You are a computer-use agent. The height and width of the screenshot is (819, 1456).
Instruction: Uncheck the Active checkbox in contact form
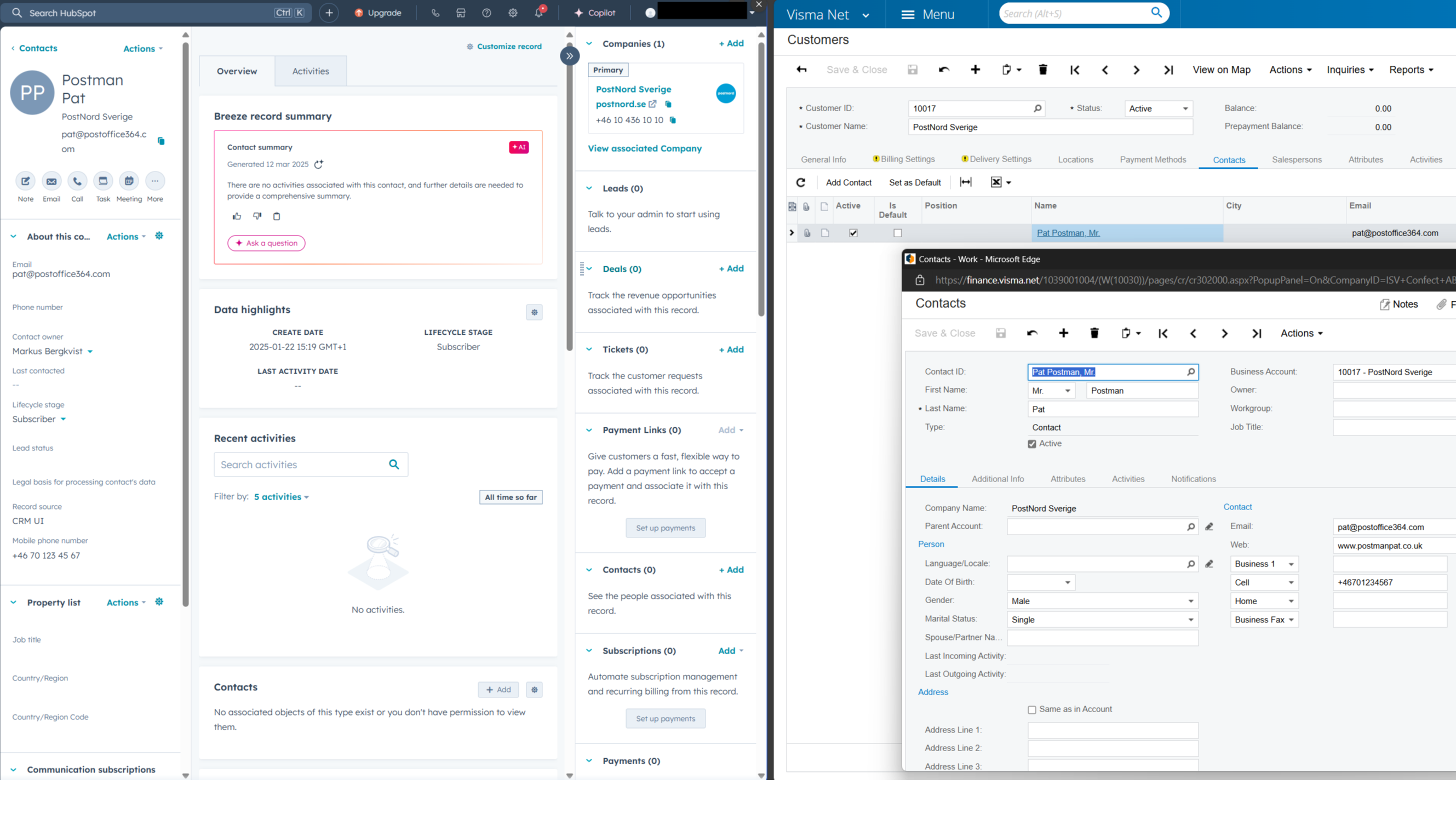(x=1032, y=444)
